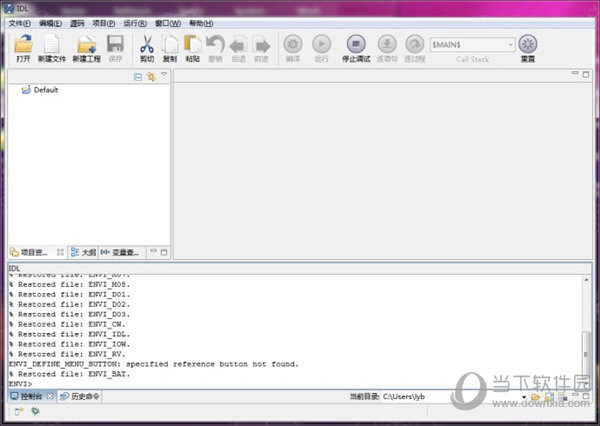Click the console vertical scrollbar thumb

coord(586,354)
